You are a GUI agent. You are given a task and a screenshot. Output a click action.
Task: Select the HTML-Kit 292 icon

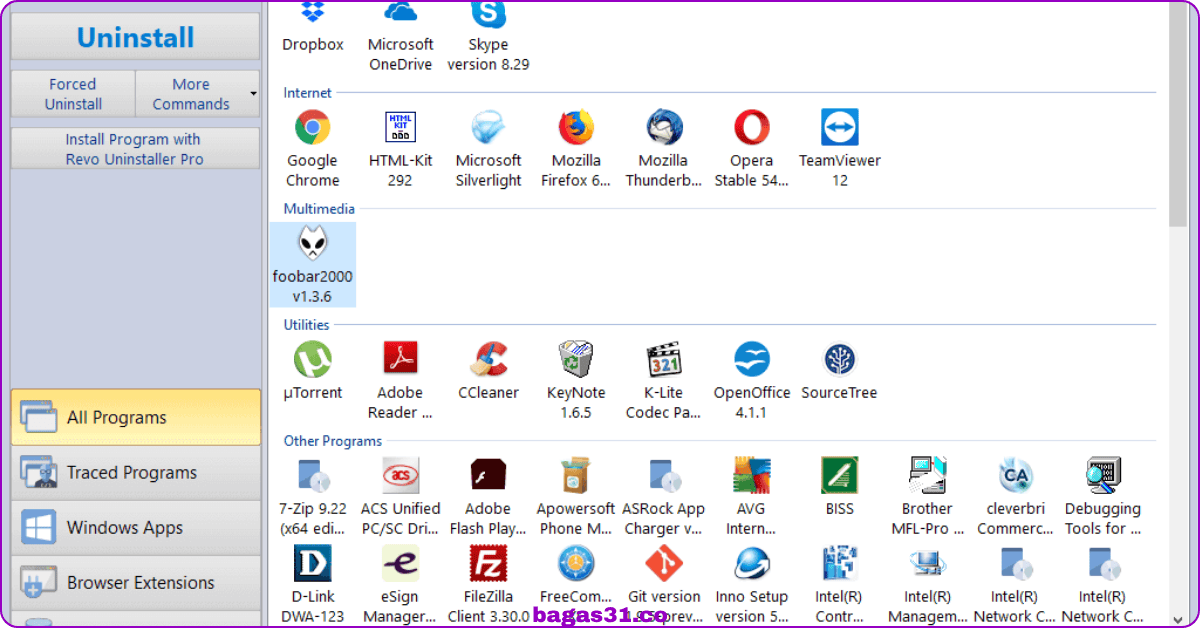(x=400, y=128)
